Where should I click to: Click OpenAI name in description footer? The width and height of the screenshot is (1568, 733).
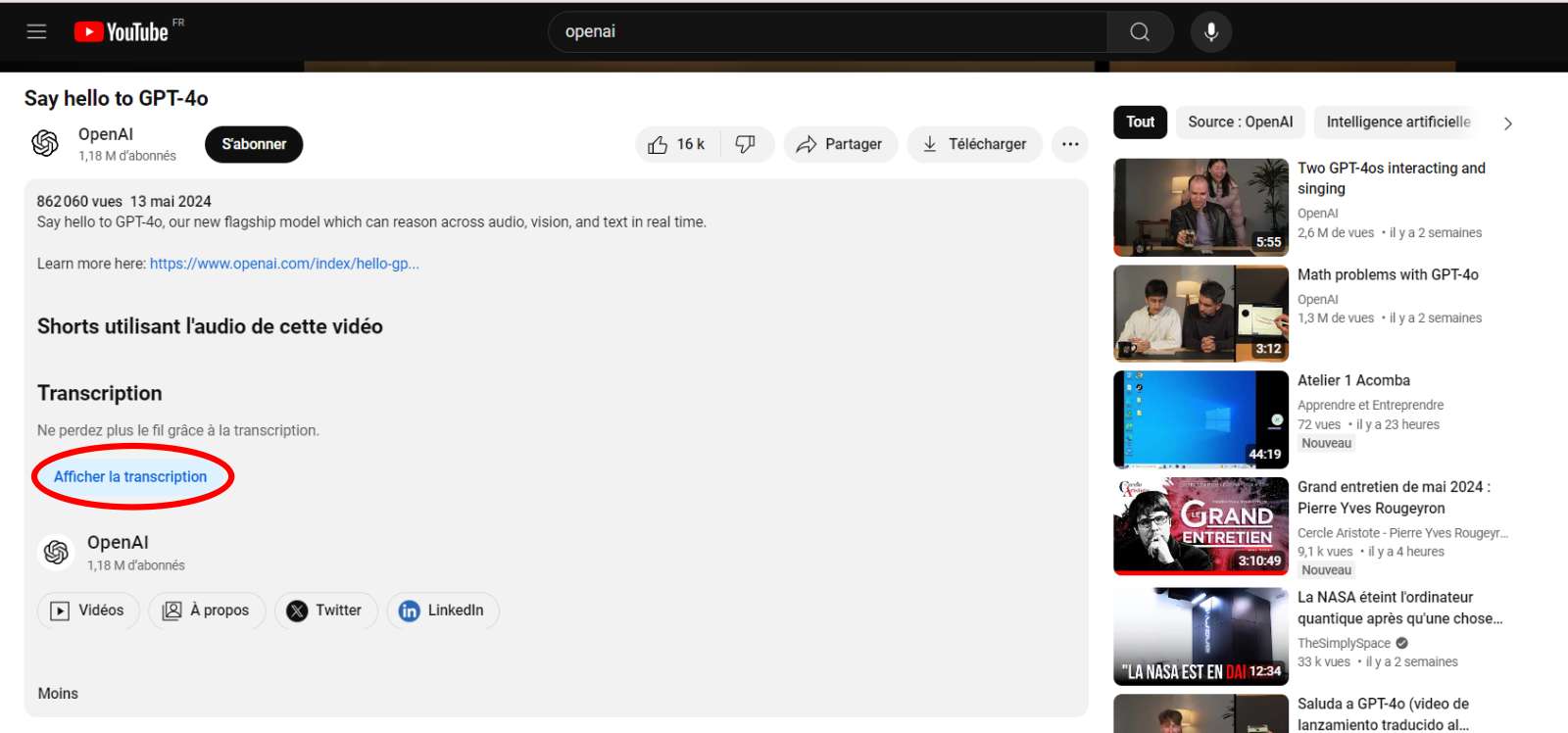(118, 542)
